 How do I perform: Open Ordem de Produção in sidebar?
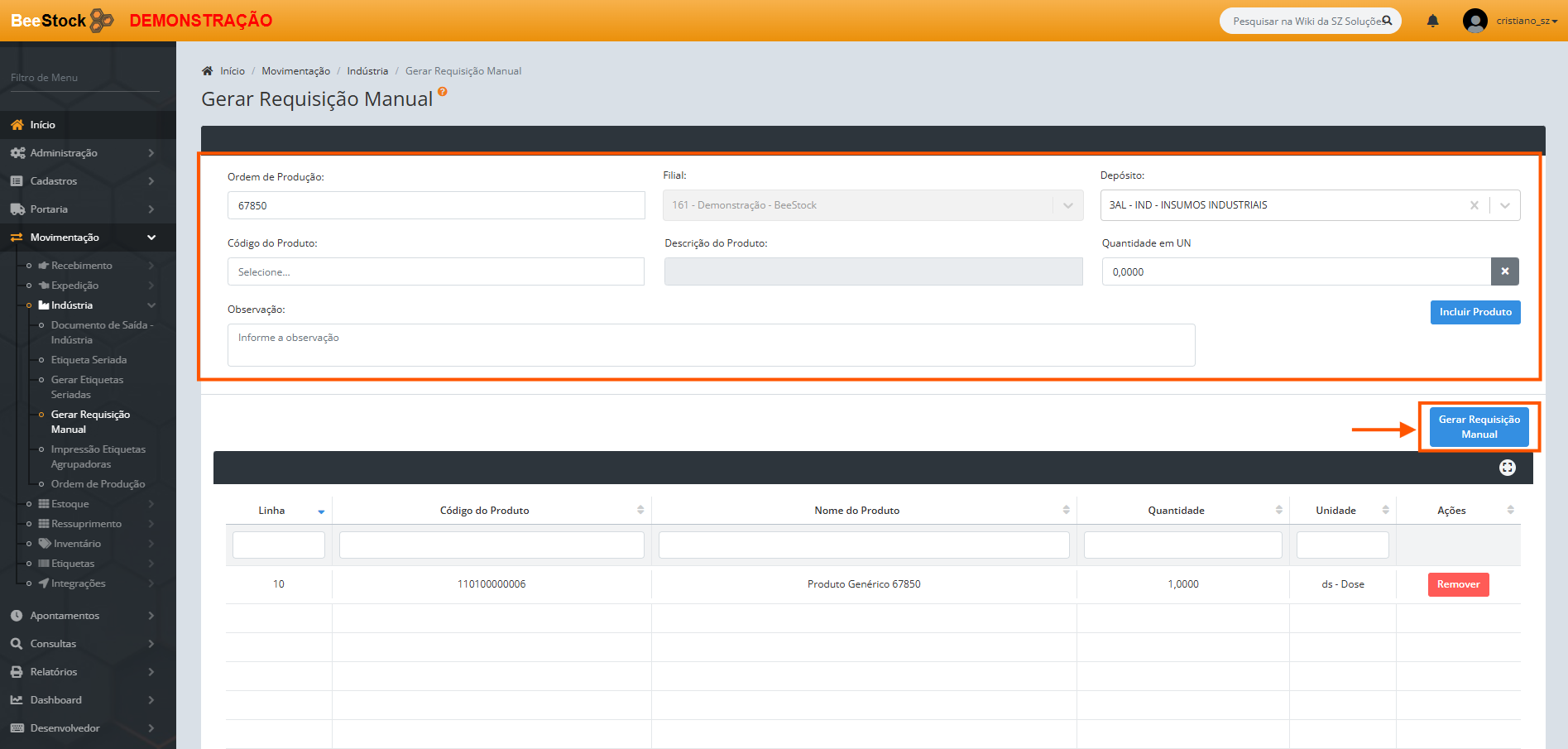(98, 484)
